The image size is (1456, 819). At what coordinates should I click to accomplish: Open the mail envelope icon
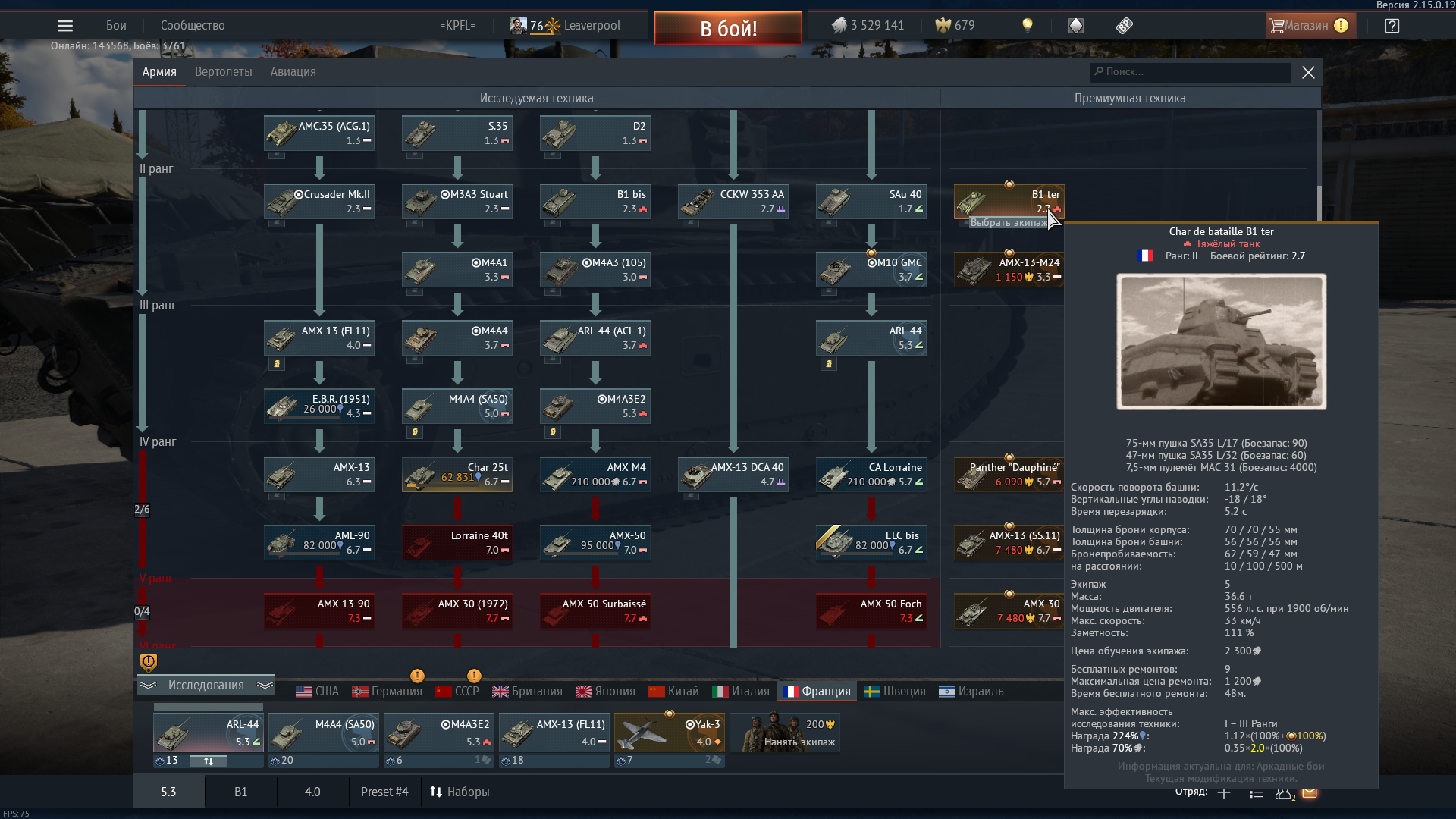click(1310, 793)
